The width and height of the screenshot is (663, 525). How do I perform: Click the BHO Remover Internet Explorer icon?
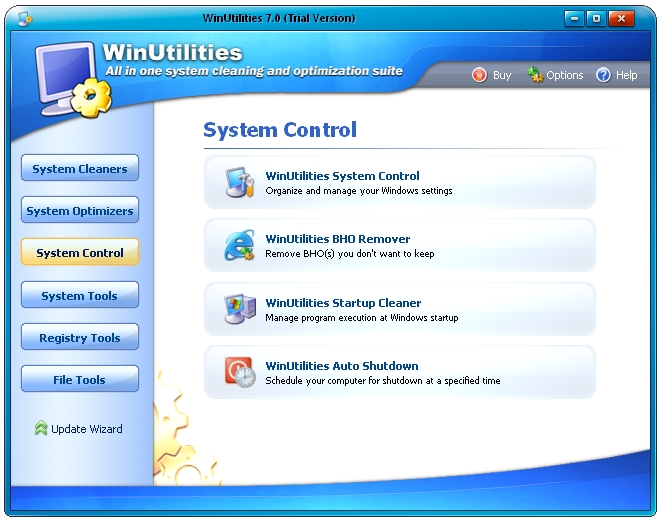(x=240, y=245)
